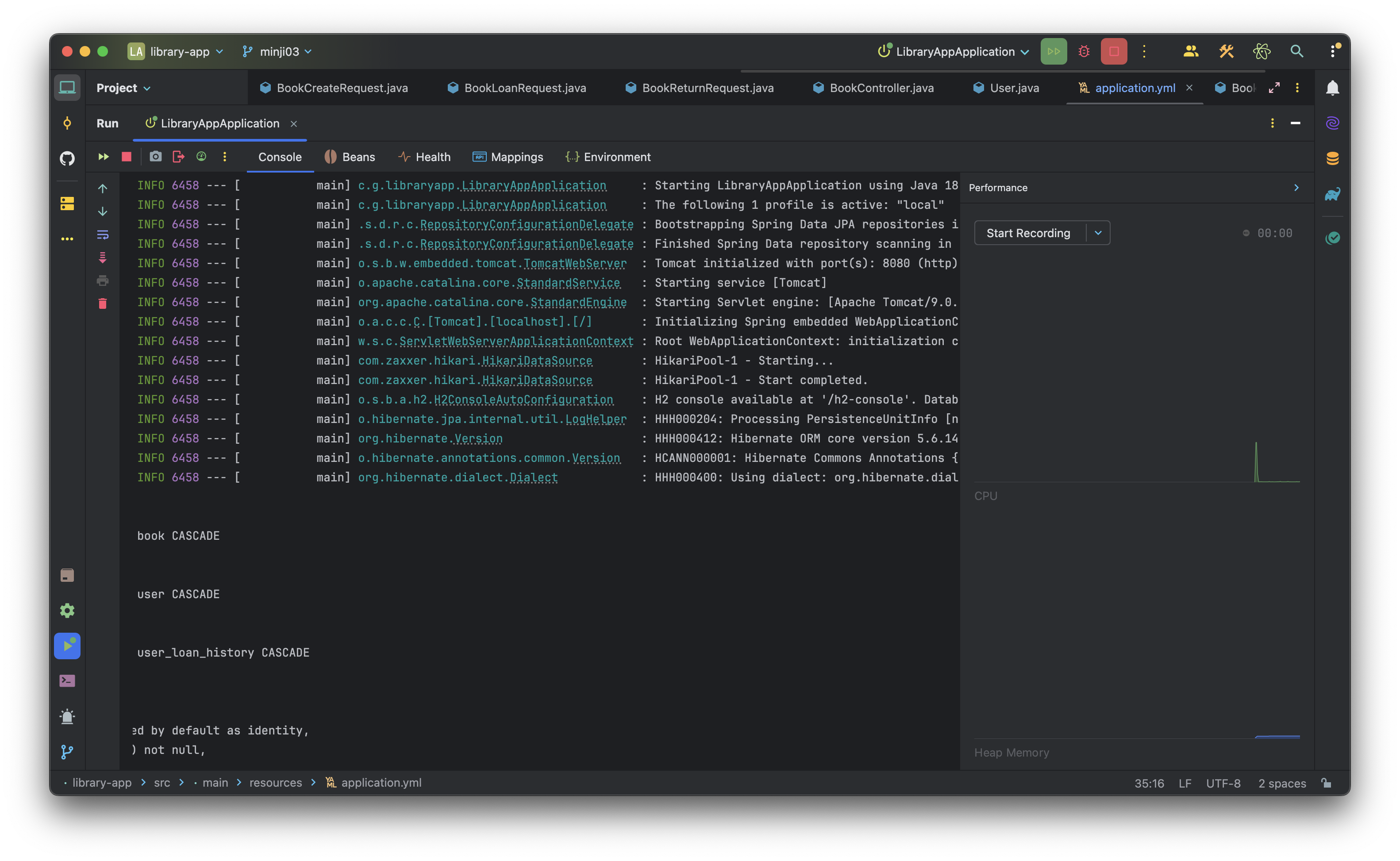Open the AI Assistant spiral icon
Image resolution: width=1400 pixels, height=861 pixels.
1332,123
